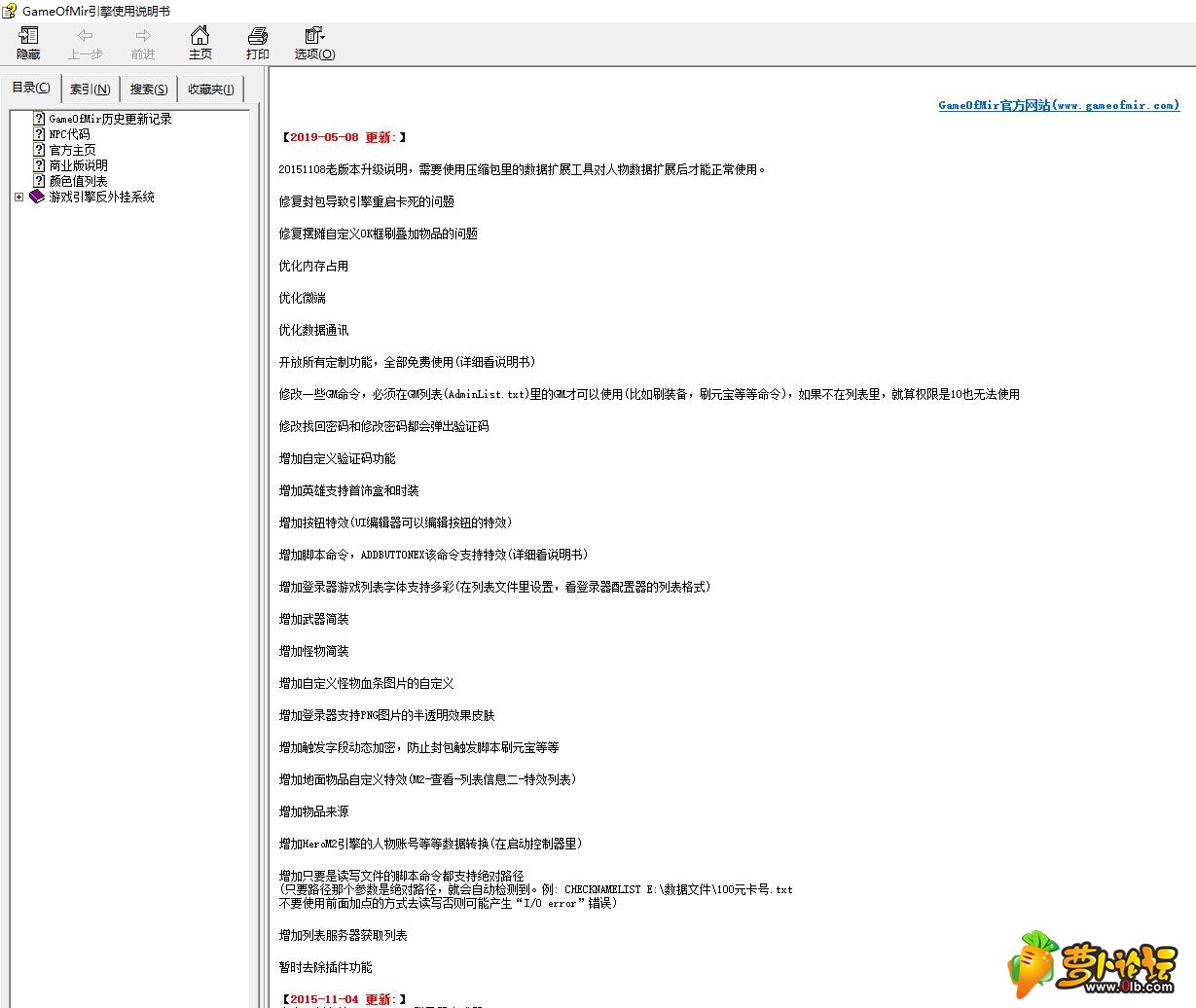Image resolution: width=1196 pixels, height=1008 pixels.
Task: Click the Print (打印) icon
Action: (258, 36)
